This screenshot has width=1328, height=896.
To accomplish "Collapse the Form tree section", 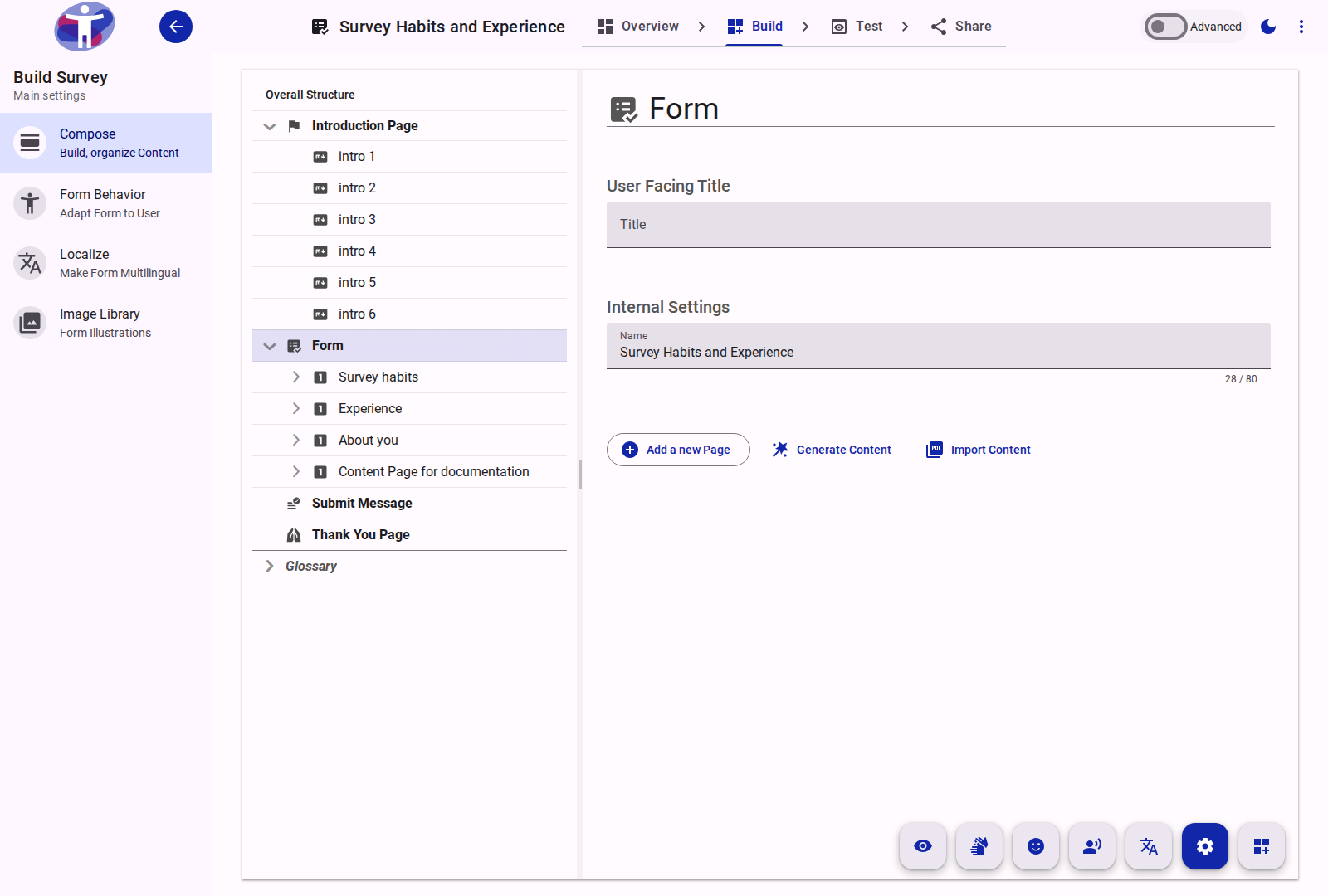I will click(x=269, y=346).
